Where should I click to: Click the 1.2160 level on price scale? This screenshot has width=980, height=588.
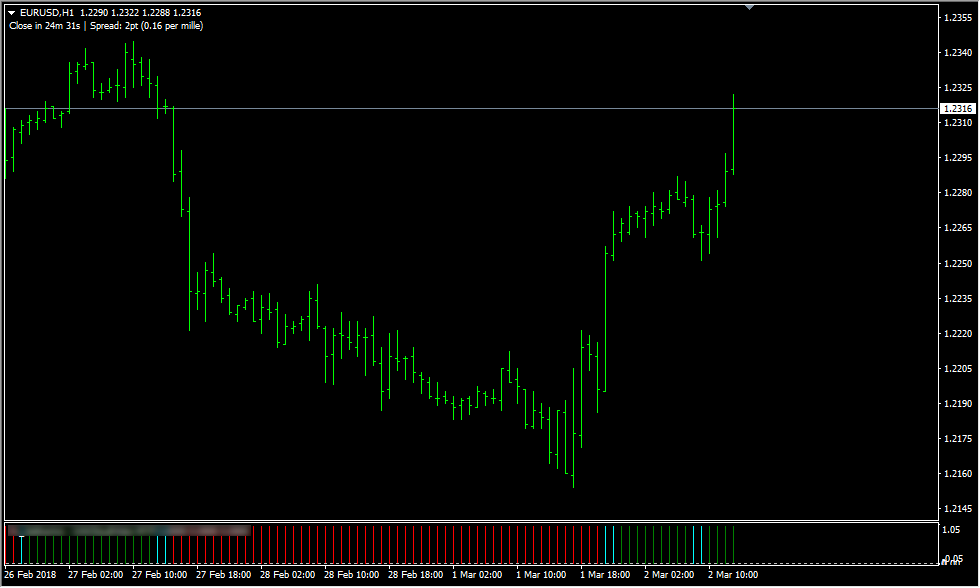tap(958, 474)
